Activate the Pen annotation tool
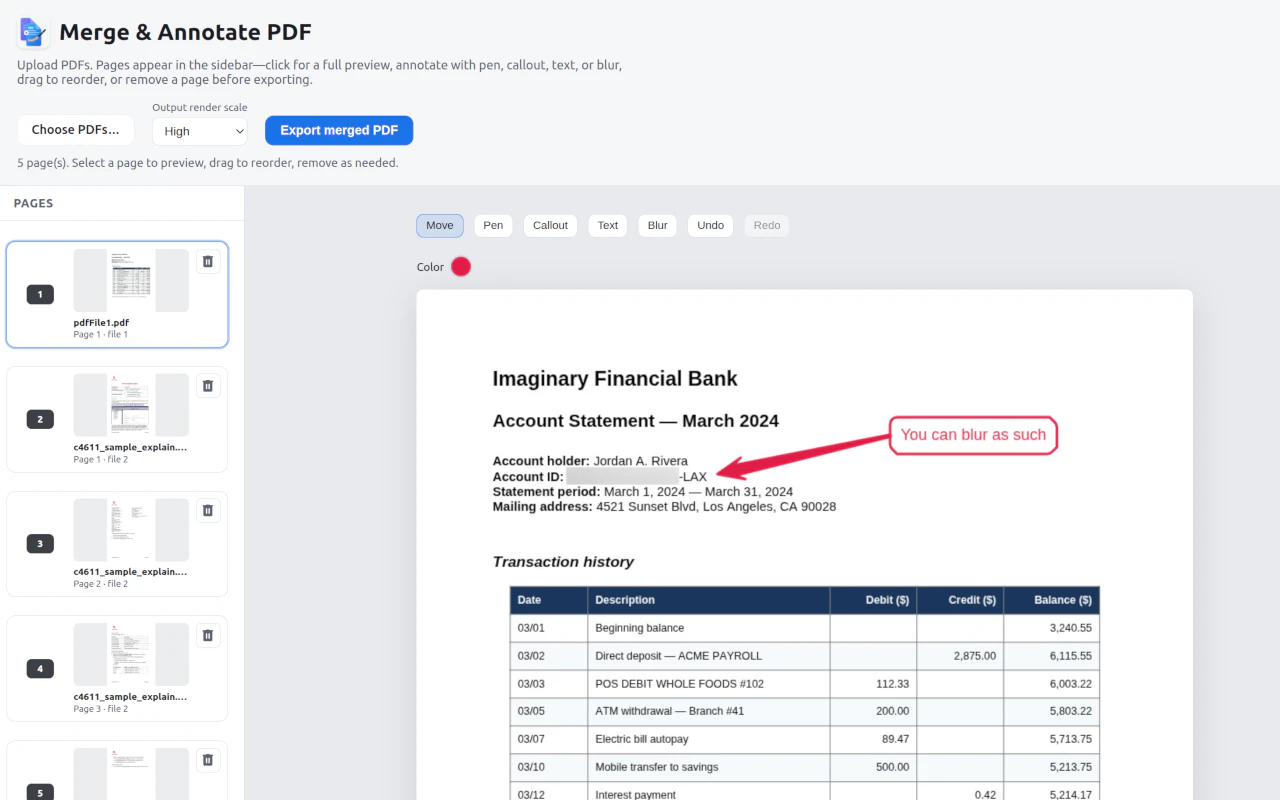The height and width of the screenshot is (800, 1280). (x=493, y=225)
